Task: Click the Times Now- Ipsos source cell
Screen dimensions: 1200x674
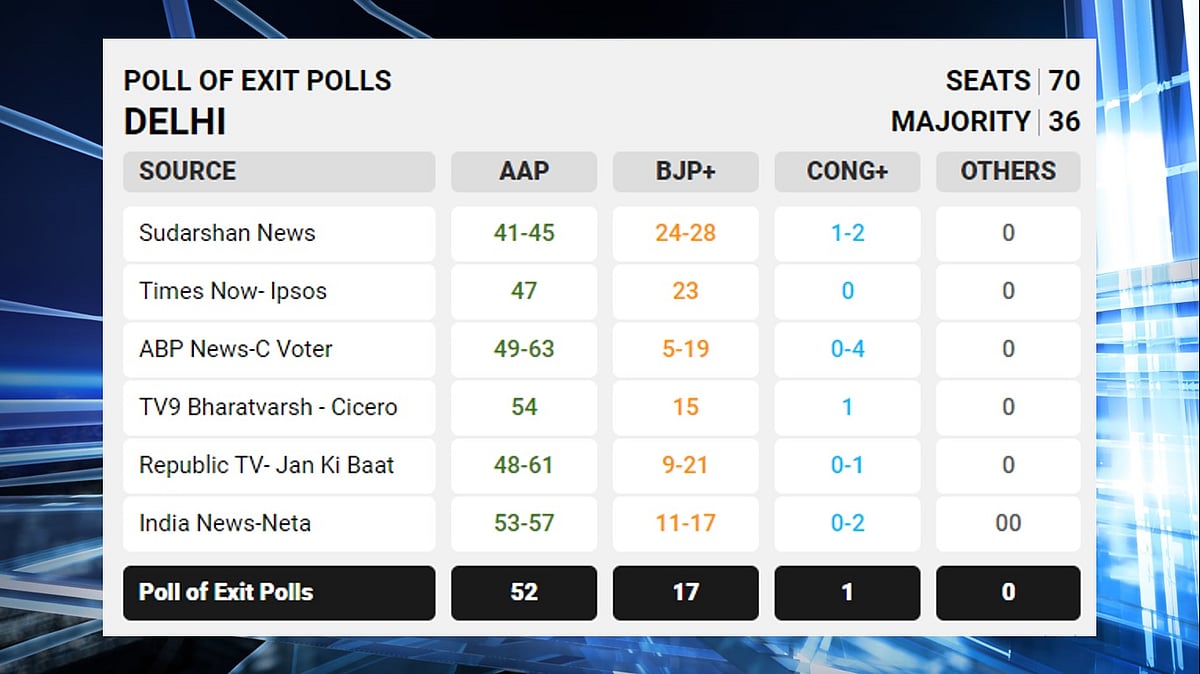Action: point(279,291)
